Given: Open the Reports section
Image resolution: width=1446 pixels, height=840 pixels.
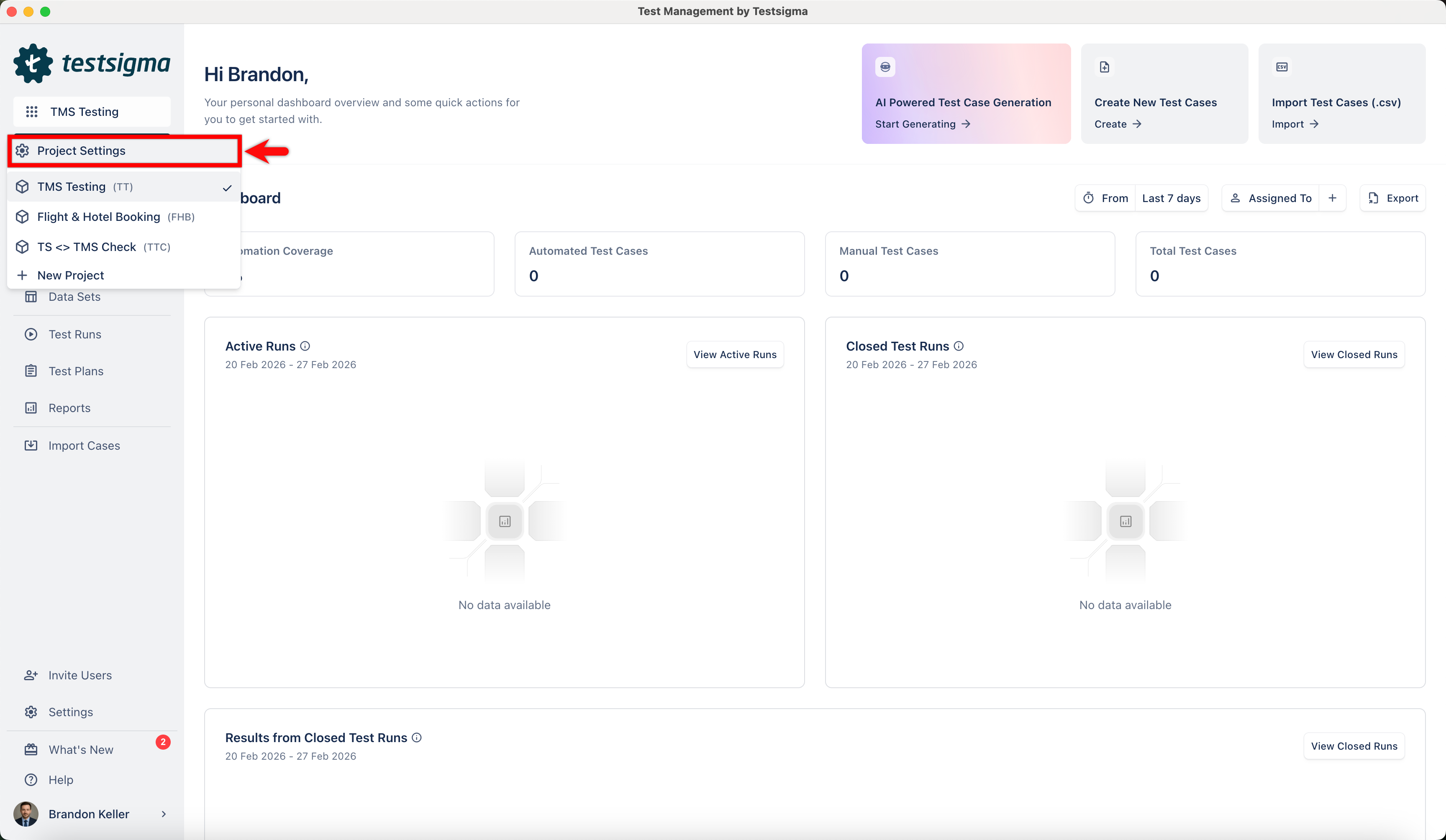Looking at the screenshot, I should (x=69, y=408).
